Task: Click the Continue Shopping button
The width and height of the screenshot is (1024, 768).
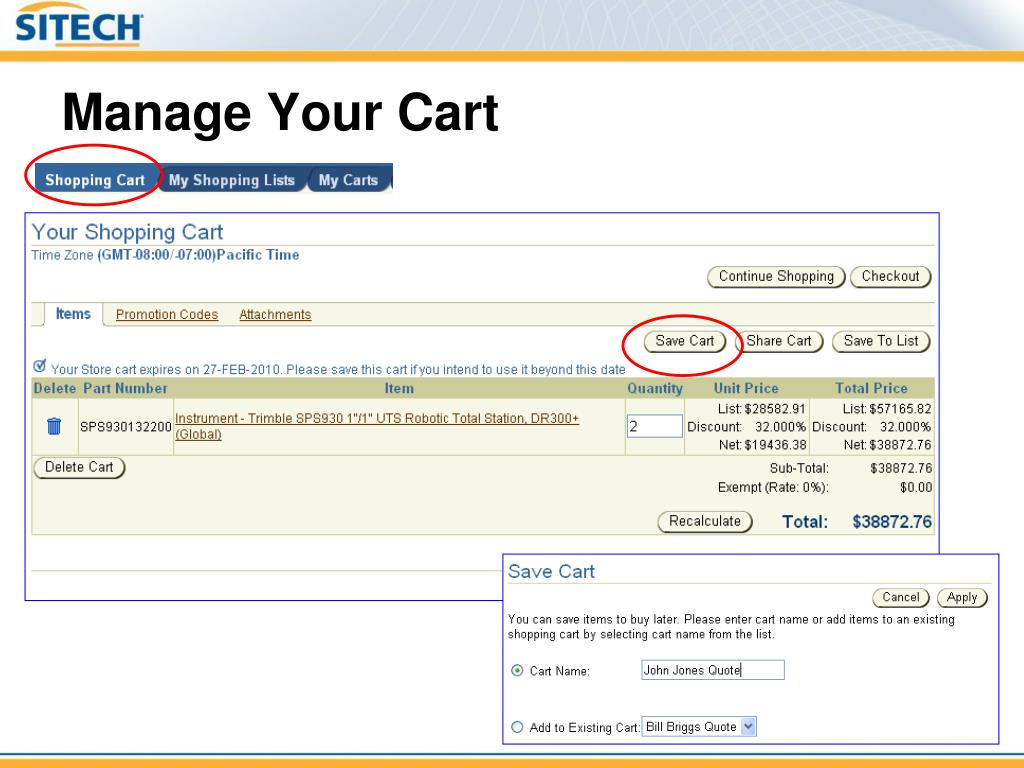Action: (776, 276)
